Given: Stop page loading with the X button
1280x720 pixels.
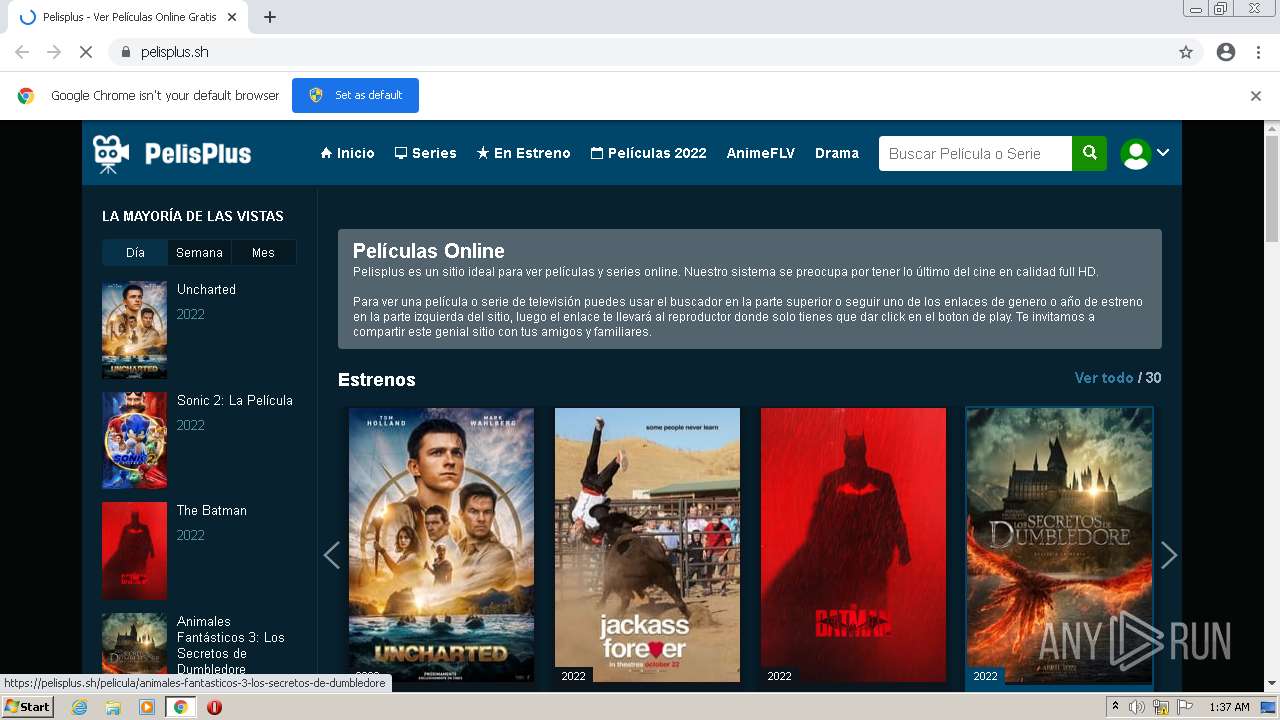Looking at the screenshot, I should coord(86,52).
